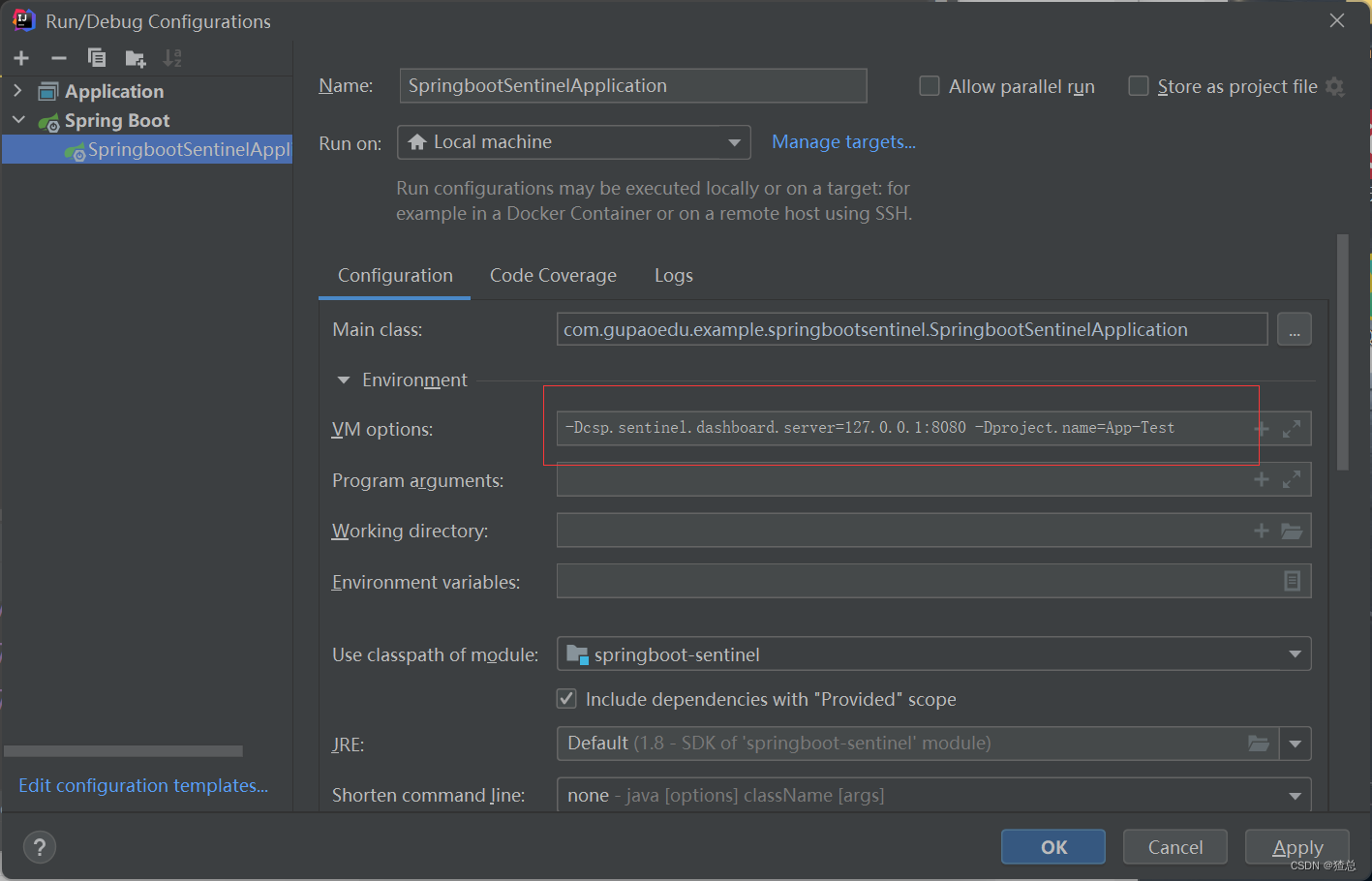Create new configuration folder
This screenshot has width=1372, height=881.
click(136, 59)
